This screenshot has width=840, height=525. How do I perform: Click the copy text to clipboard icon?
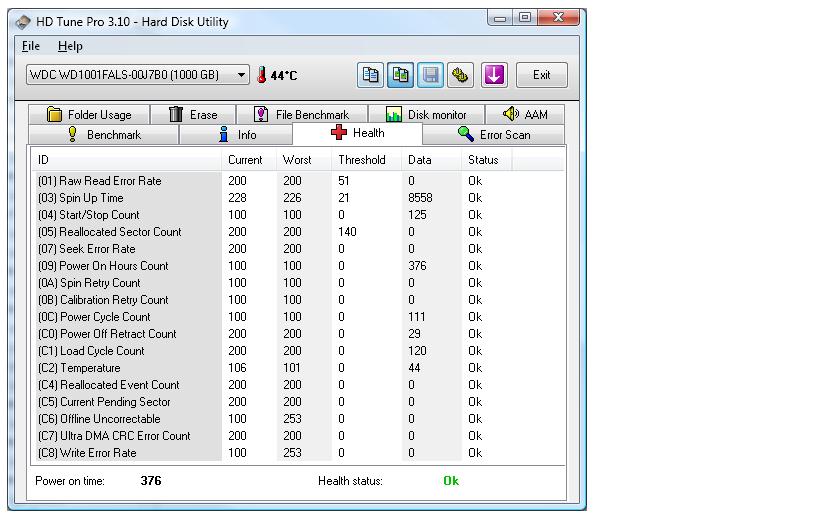[370, 75]
